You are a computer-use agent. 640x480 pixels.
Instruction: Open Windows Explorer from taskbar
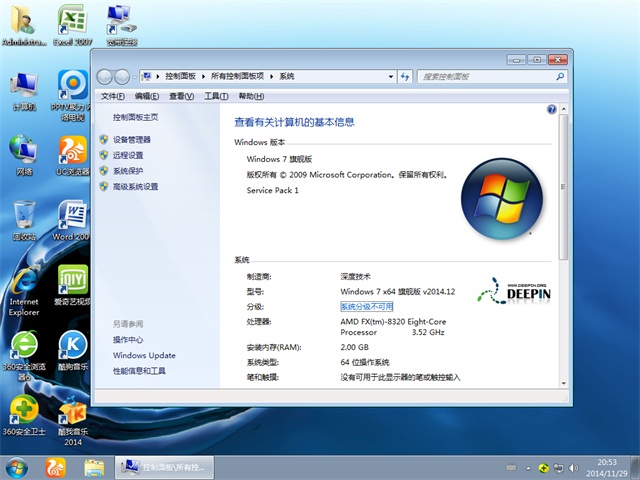pos(94,468)
